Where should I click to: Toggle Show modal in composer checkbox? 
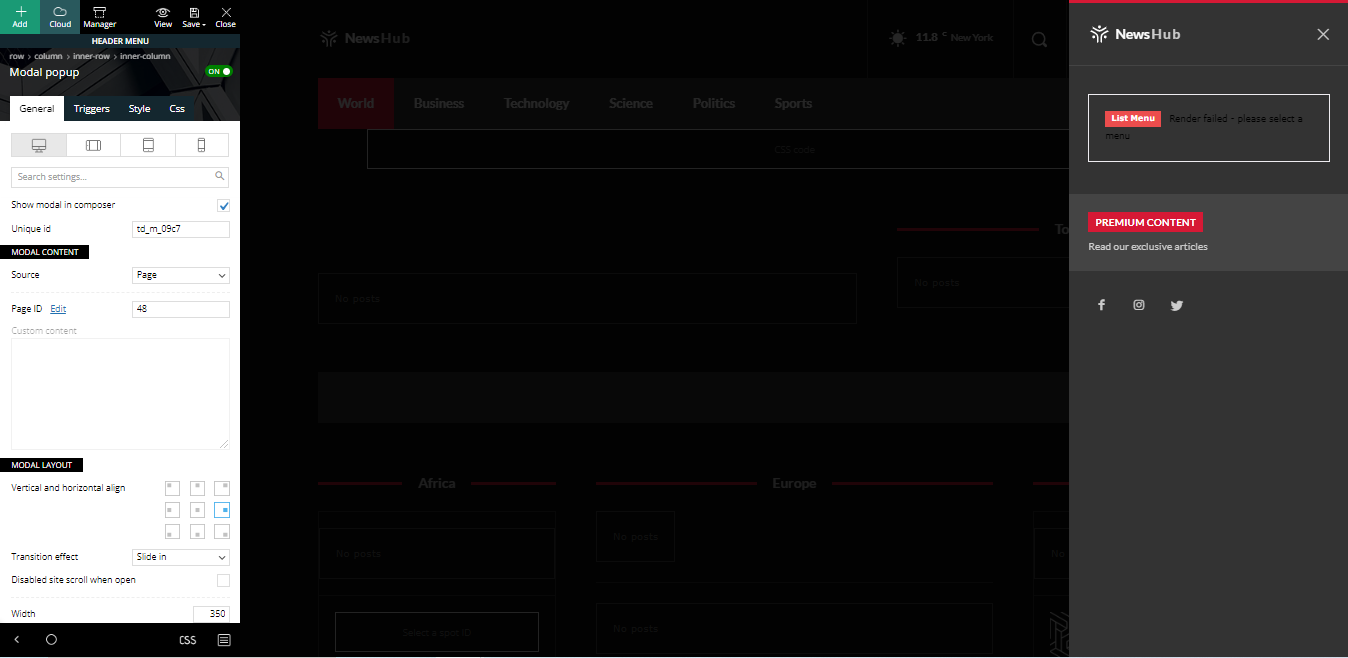223,205
